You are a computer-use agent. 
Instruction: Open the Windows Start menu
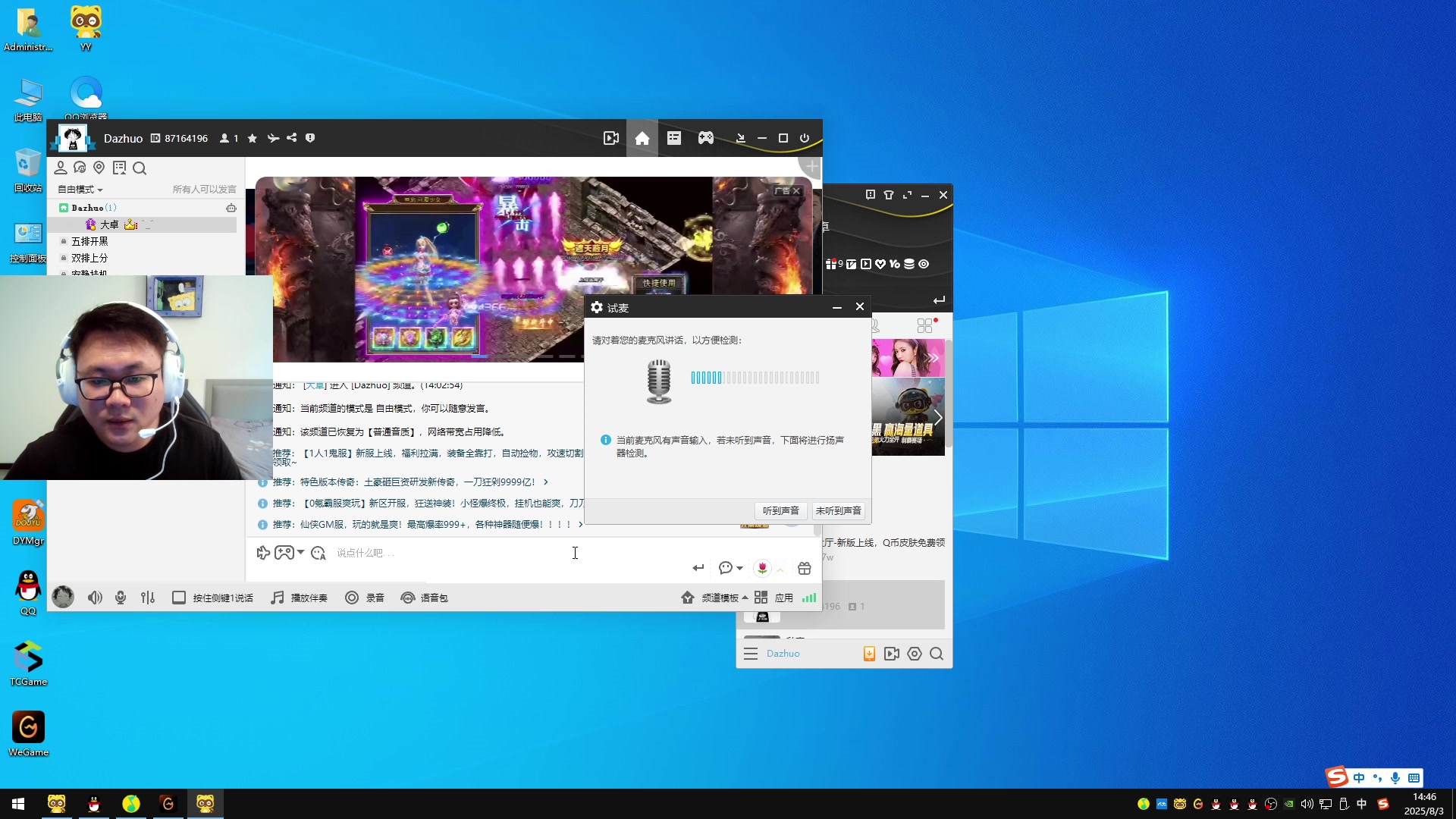(18, 804)
